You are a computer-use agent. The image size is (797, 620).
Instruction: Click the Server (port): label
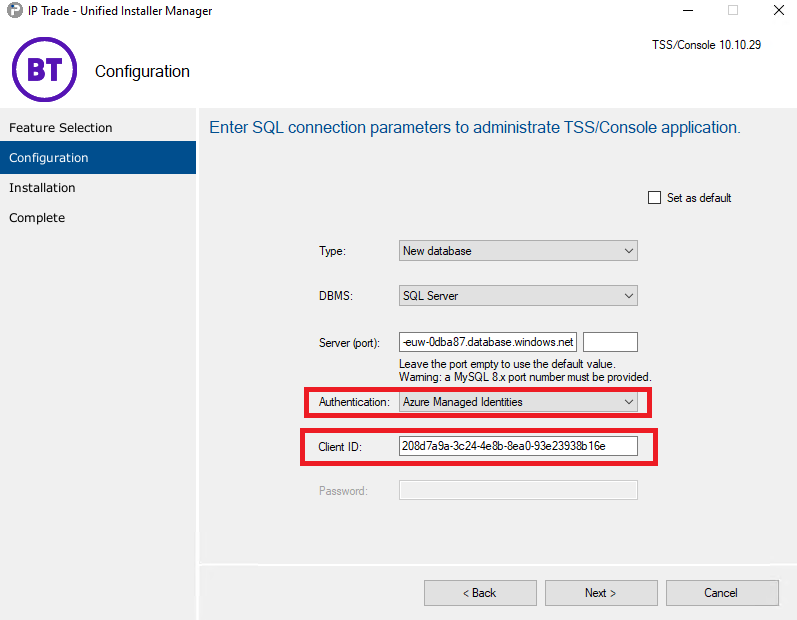coord(349,343)
